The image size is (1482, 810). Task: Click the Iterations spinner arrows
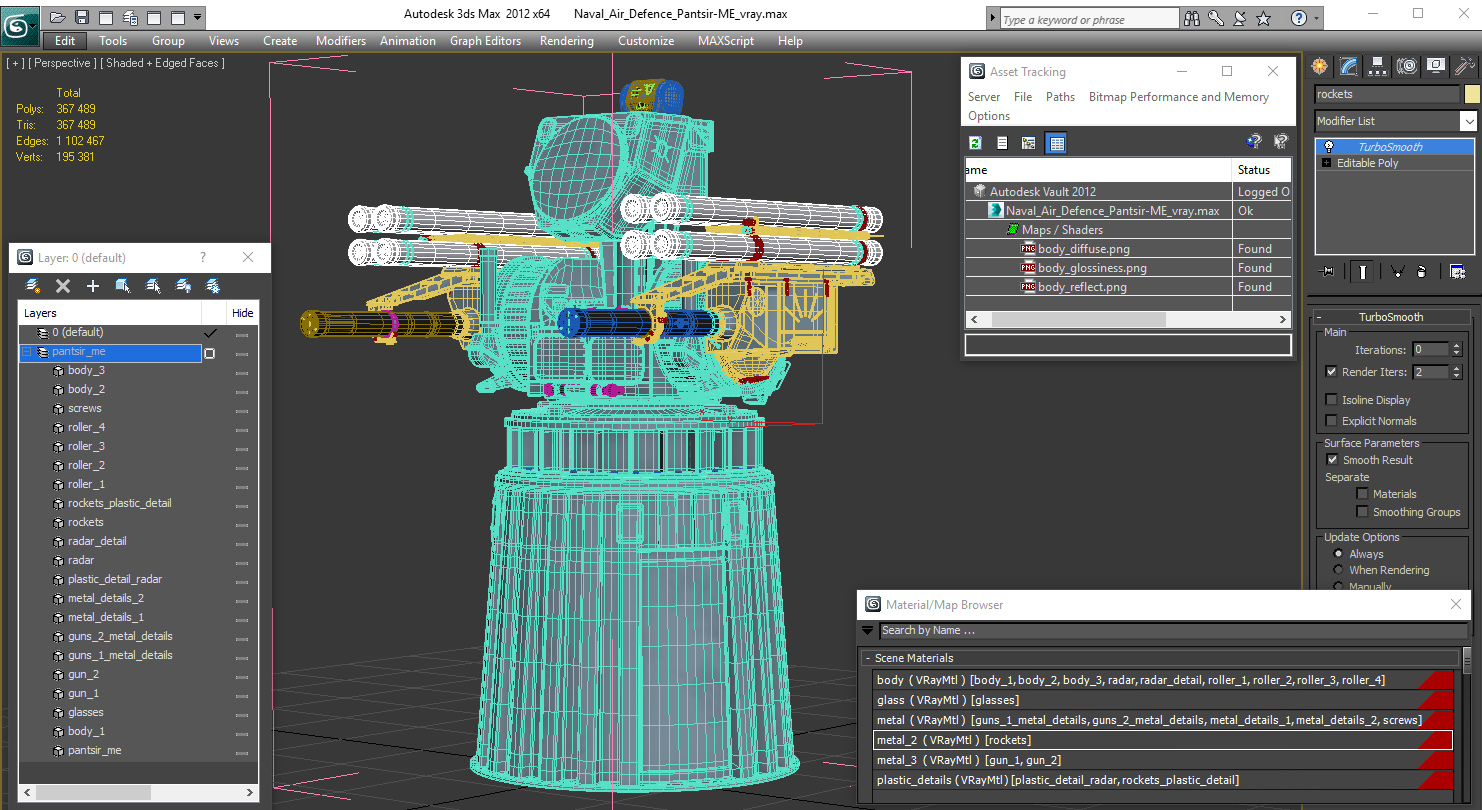click(1456, 349)
